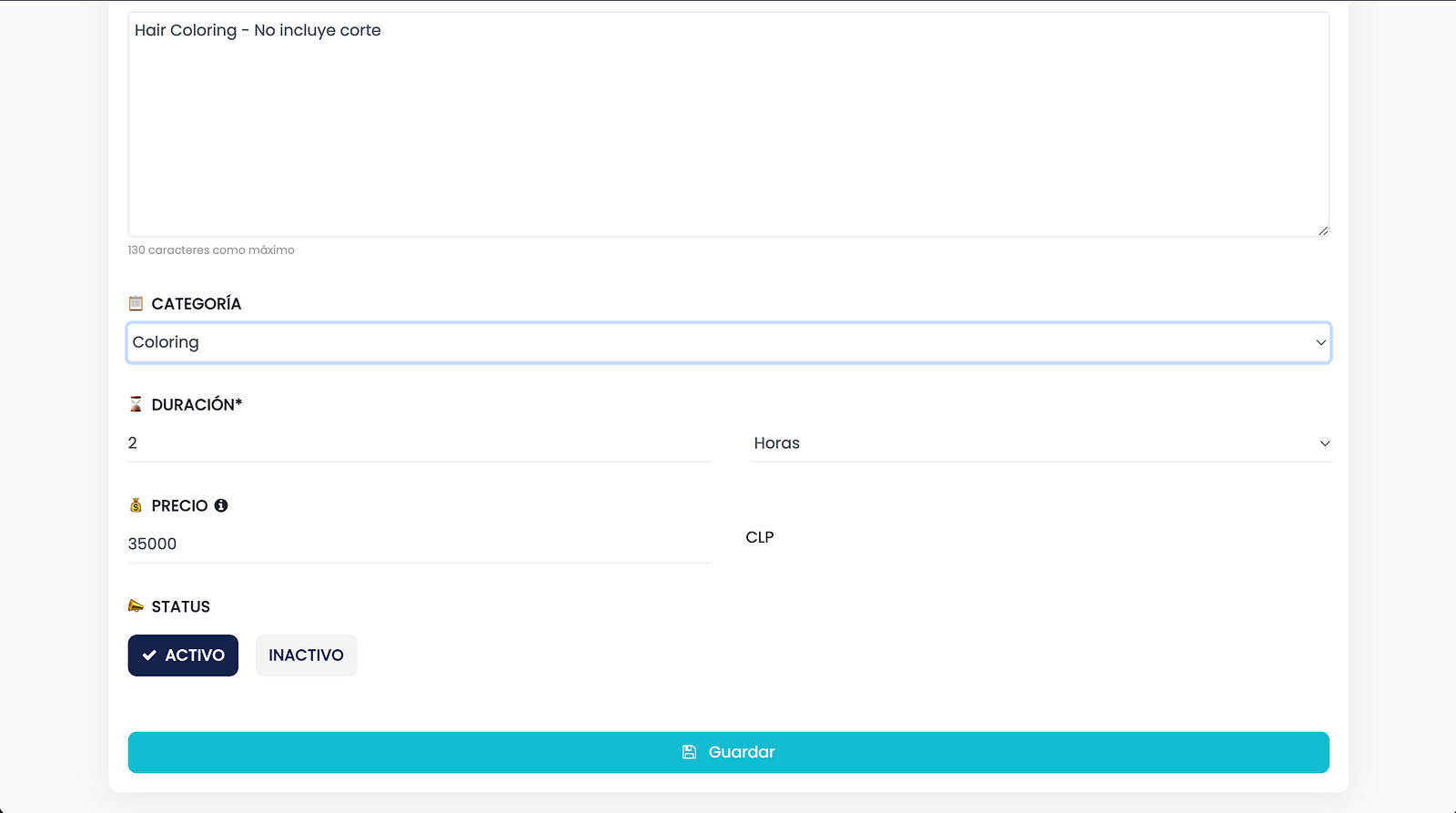
Task: Set status to INACTIVO
Action: pyautogui.click(x=306, y=655)
